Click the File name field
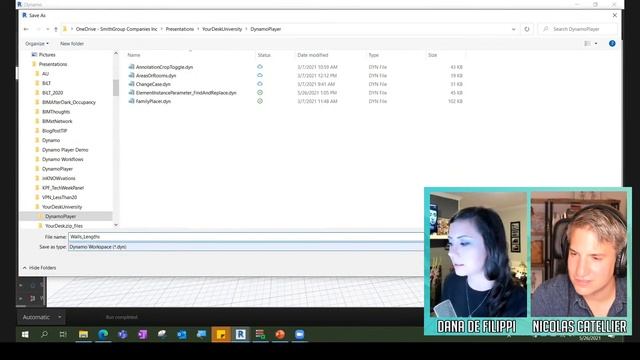The height and width of the screenshot is (360, 640). click(x=246, y=237)
